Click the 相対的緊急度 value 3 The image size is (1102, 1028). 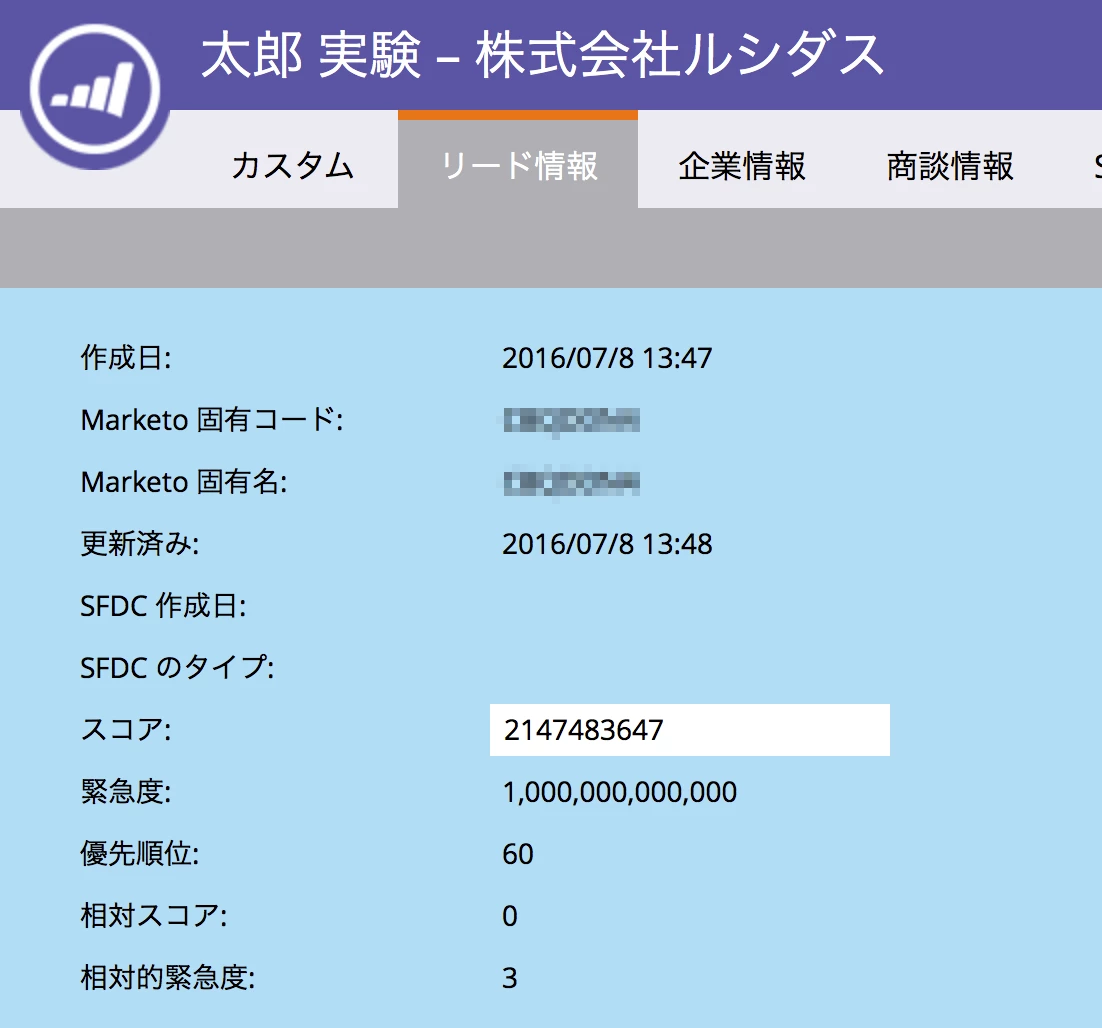click(510, 978)
